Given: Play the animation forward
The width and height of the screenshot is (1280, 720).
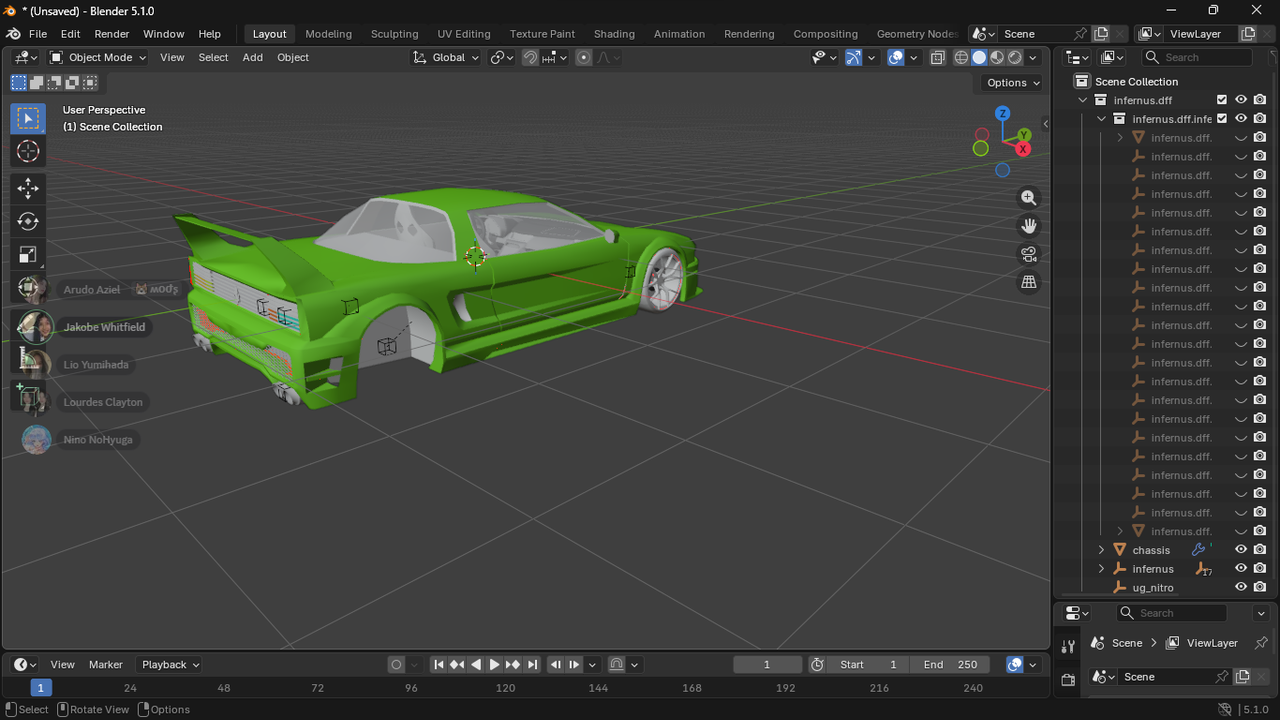Looking at the screenshot, I should click(x=494, y=665).
